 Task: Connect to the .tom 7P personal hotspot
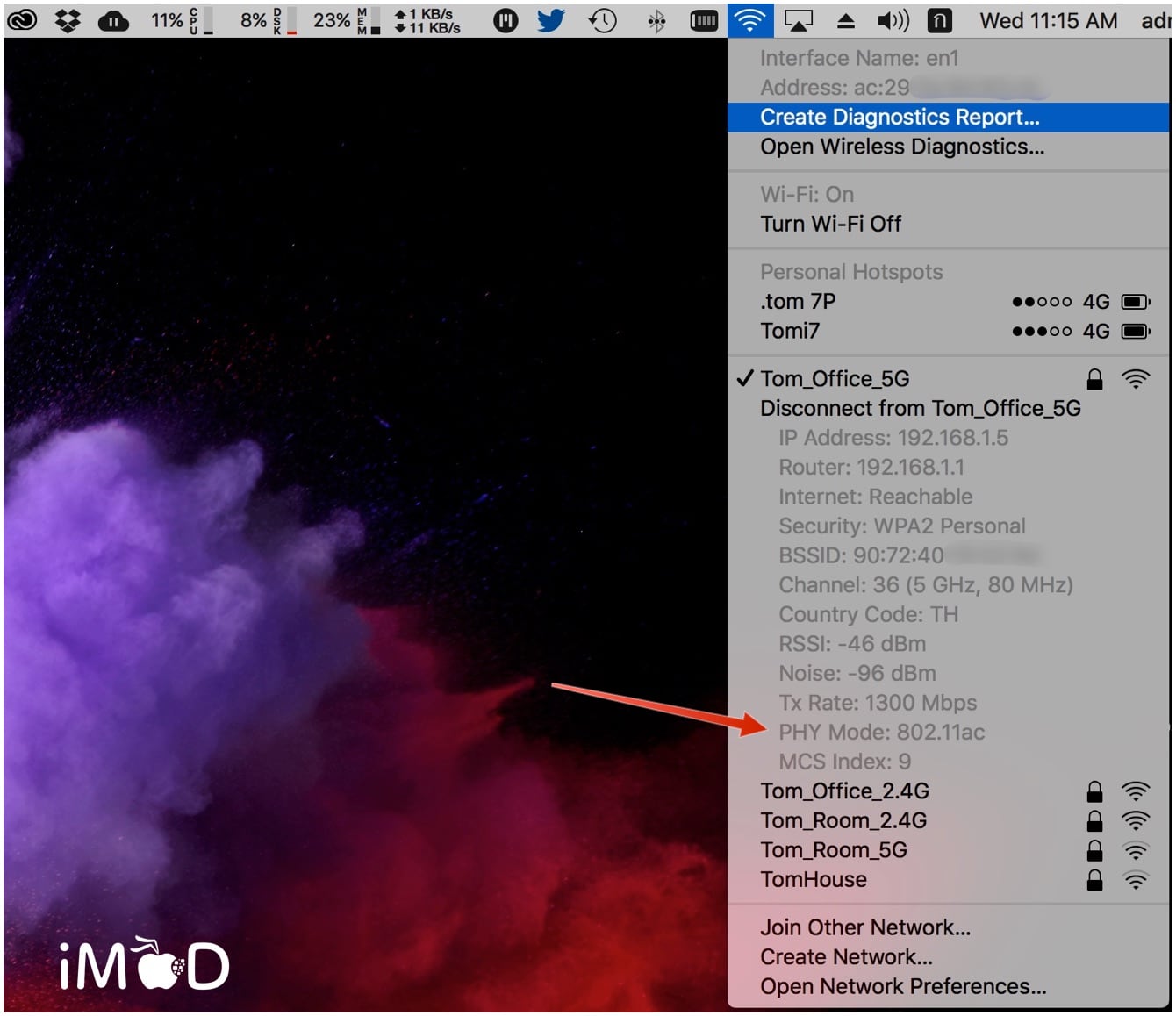tap(798, 301)
